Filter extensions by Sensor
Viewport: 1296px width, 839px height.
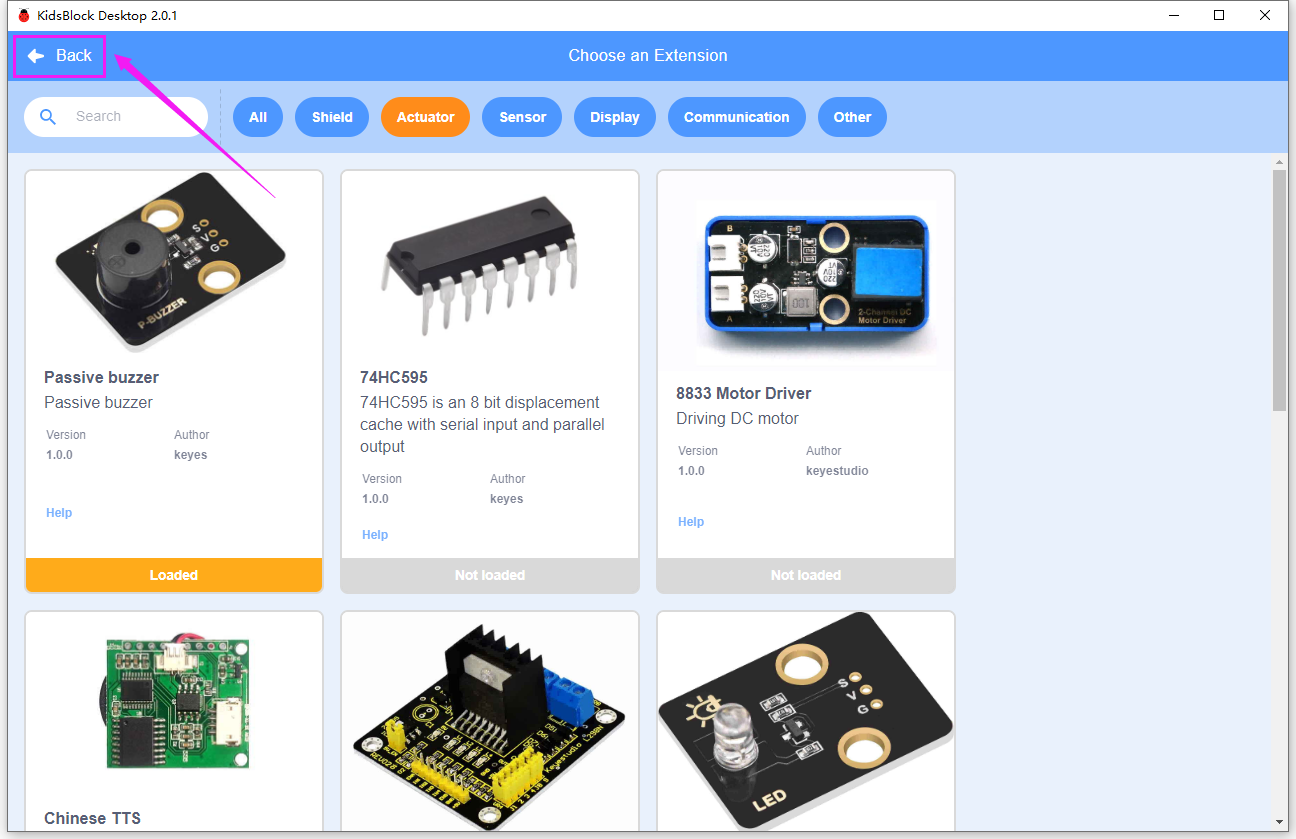point(523,117)
